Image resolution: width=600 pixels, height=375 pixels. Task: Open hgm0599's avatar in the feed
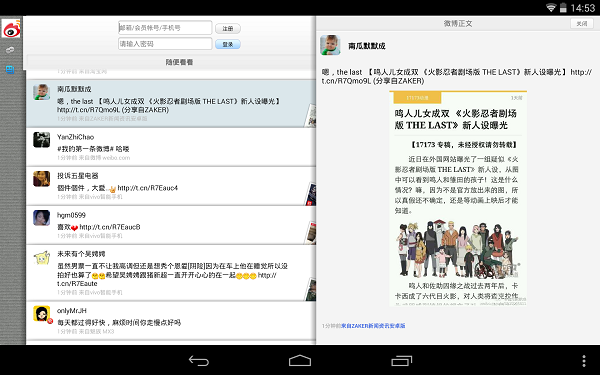point(41,218)
